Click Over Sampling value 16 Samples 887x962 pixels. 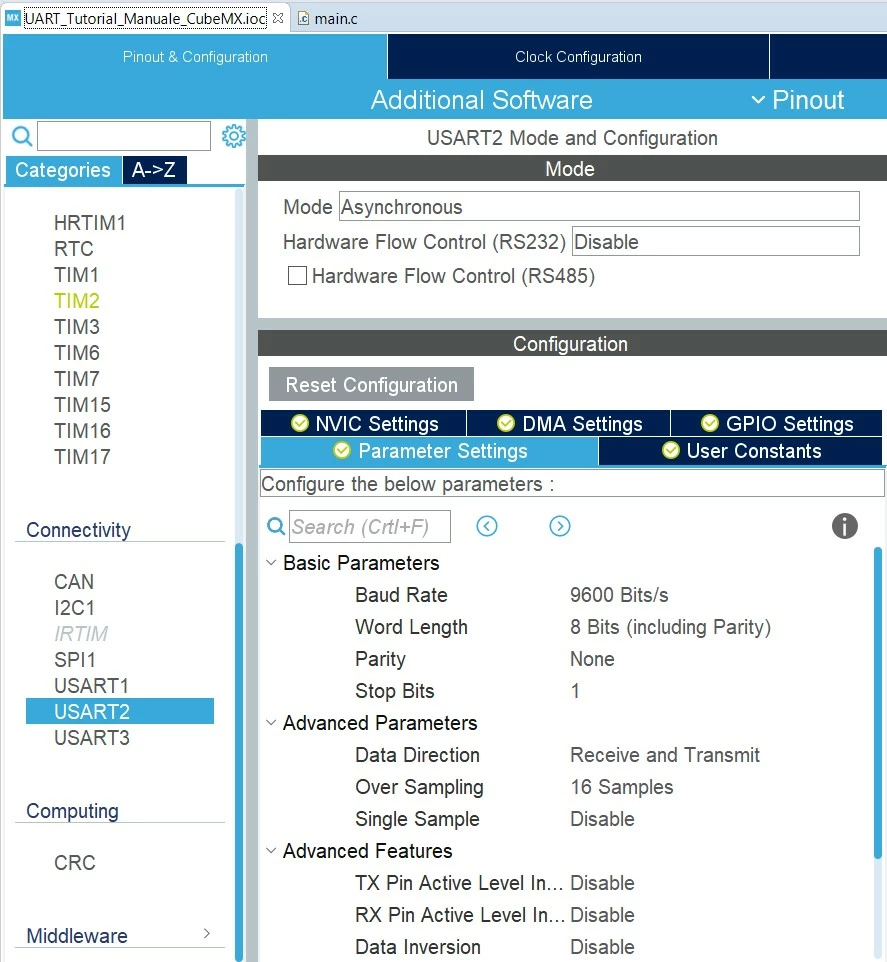[621, 787]
